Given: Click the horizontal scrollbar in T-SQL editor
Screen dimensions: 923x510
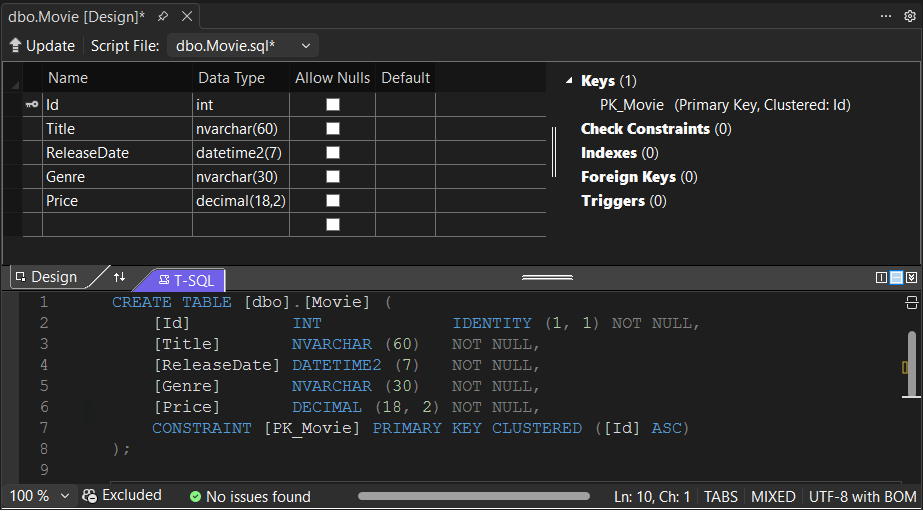Looking at the screenshot, I should tap(474, 496).
